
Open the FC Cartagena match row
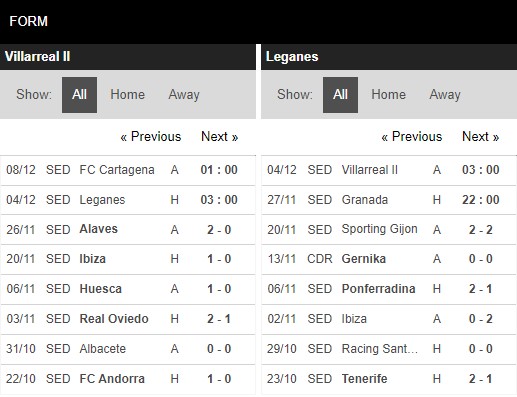128,170
